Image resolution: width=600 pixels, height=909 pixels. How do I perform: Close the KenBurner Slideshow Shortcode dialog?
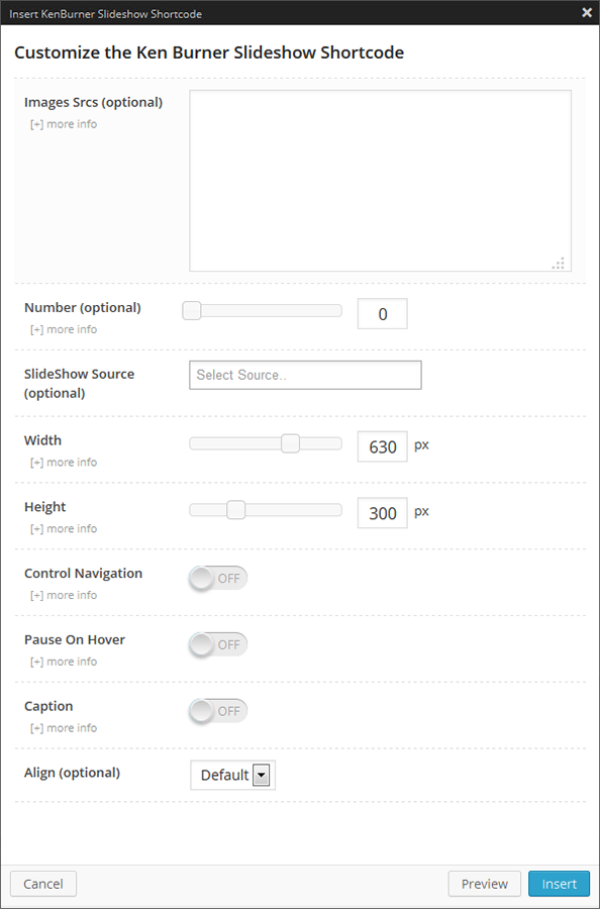[x=585, y=13]
